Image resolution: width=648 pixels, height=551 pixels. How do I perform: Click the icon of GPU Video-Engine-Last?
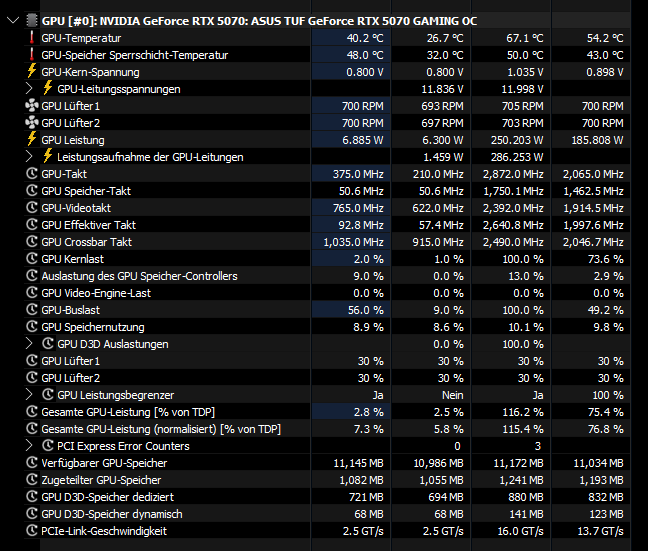point(32,292)
